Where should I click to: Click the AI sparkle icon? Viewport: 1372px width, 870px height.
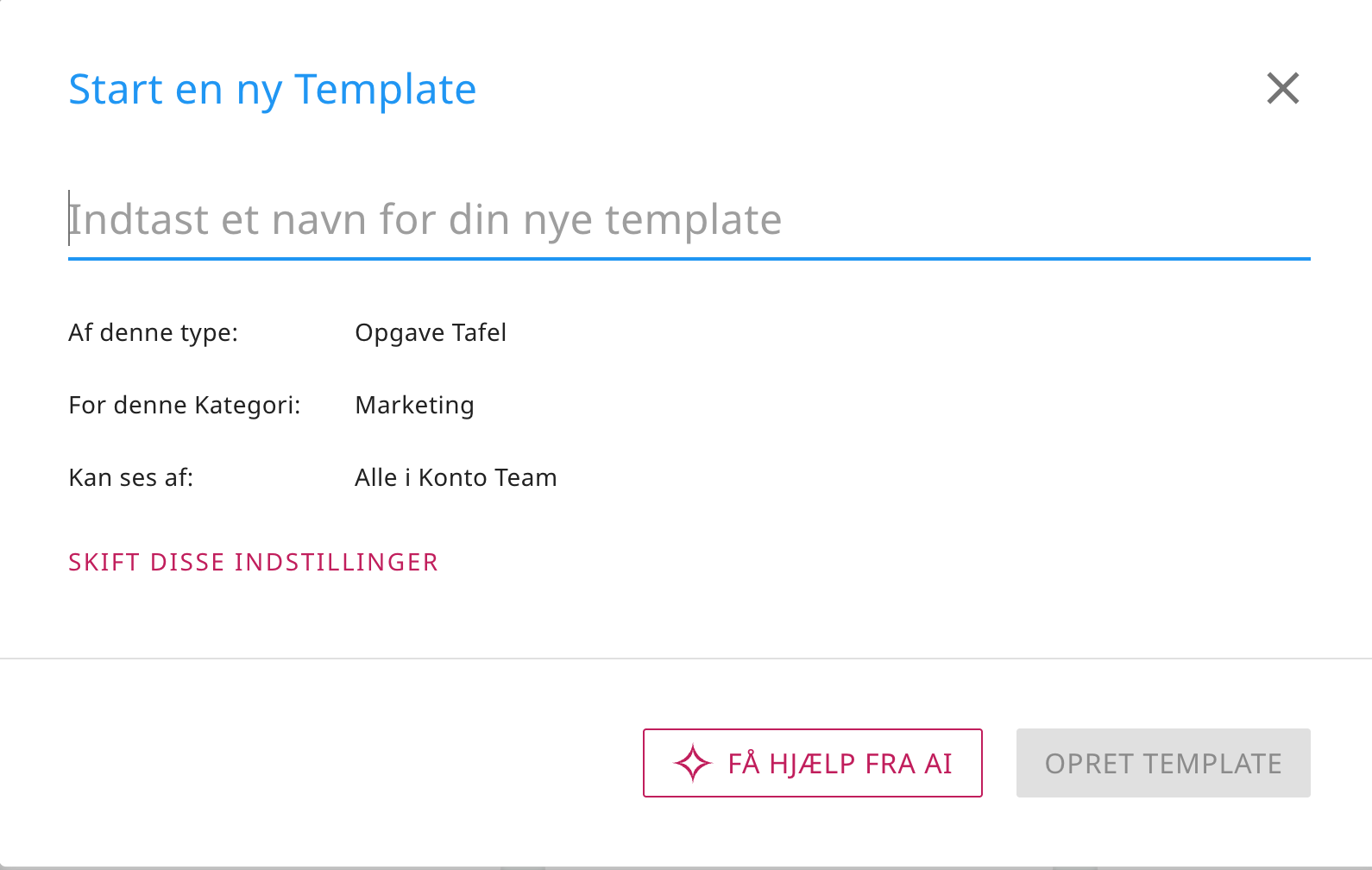tap(692, 763)
